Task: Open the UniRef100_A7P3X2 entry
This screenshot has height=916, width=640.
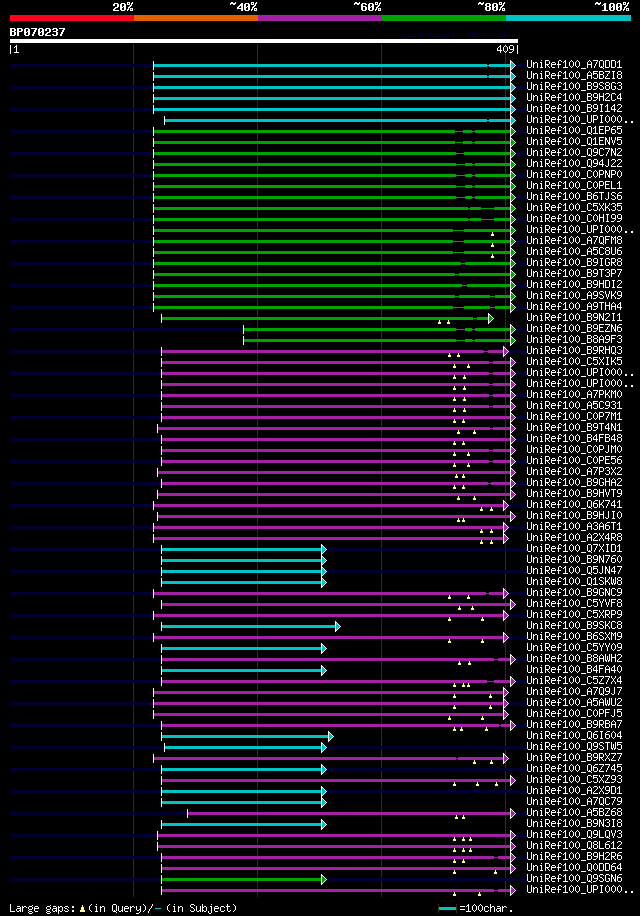Action: tap(574, 471)
